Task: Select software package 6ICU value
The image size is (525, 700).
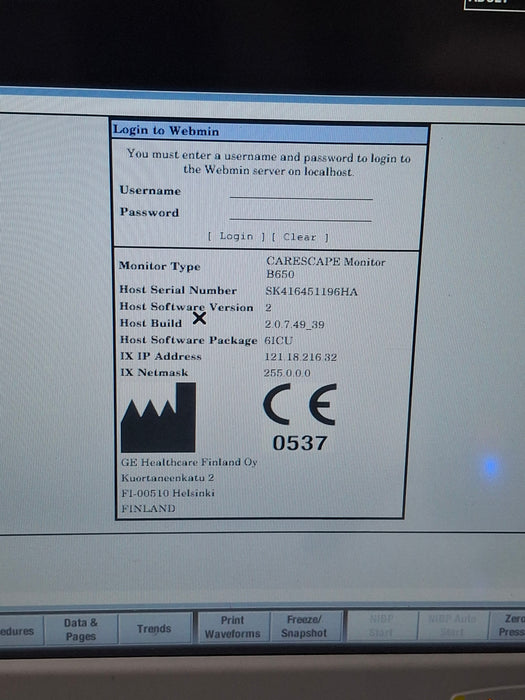Action: (278, 340)
